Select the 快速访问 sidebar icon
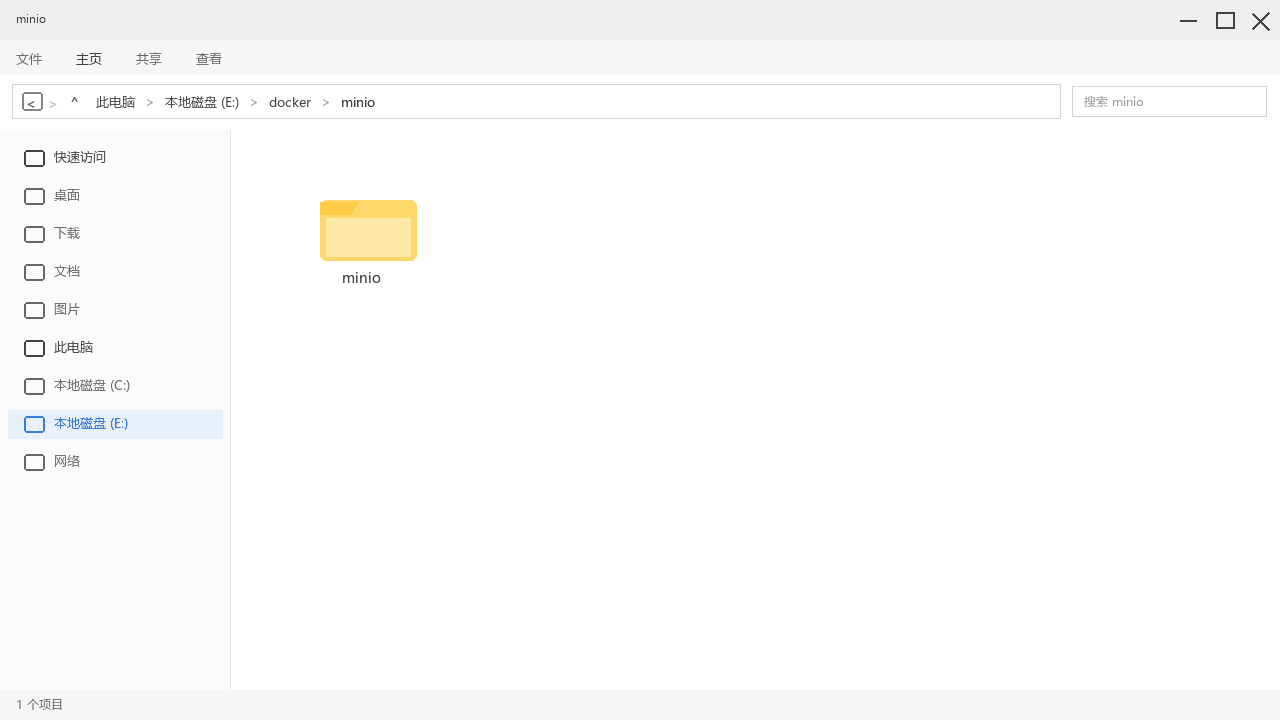 click(34, 158)
